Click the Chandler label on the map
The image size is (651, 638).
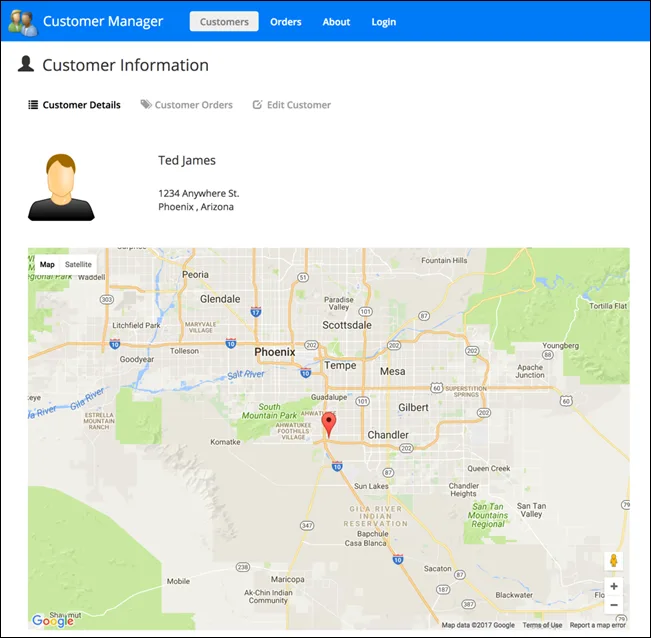click(388, 435)
